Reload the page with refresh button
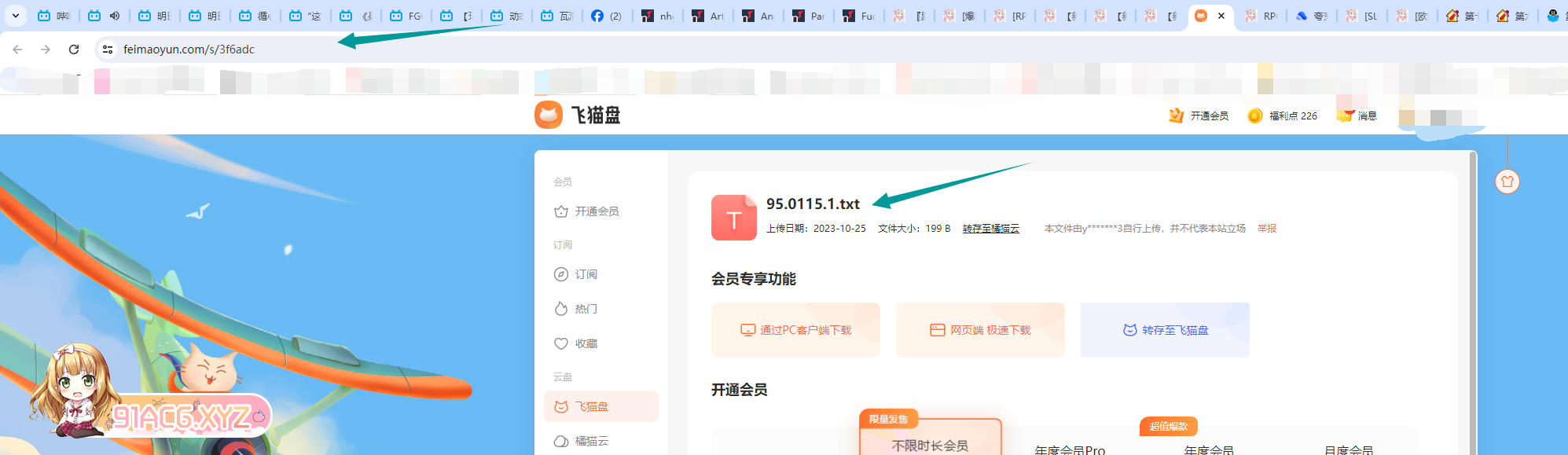The height and width of the screenshot is (455, 1568). (x=74, y=50)
